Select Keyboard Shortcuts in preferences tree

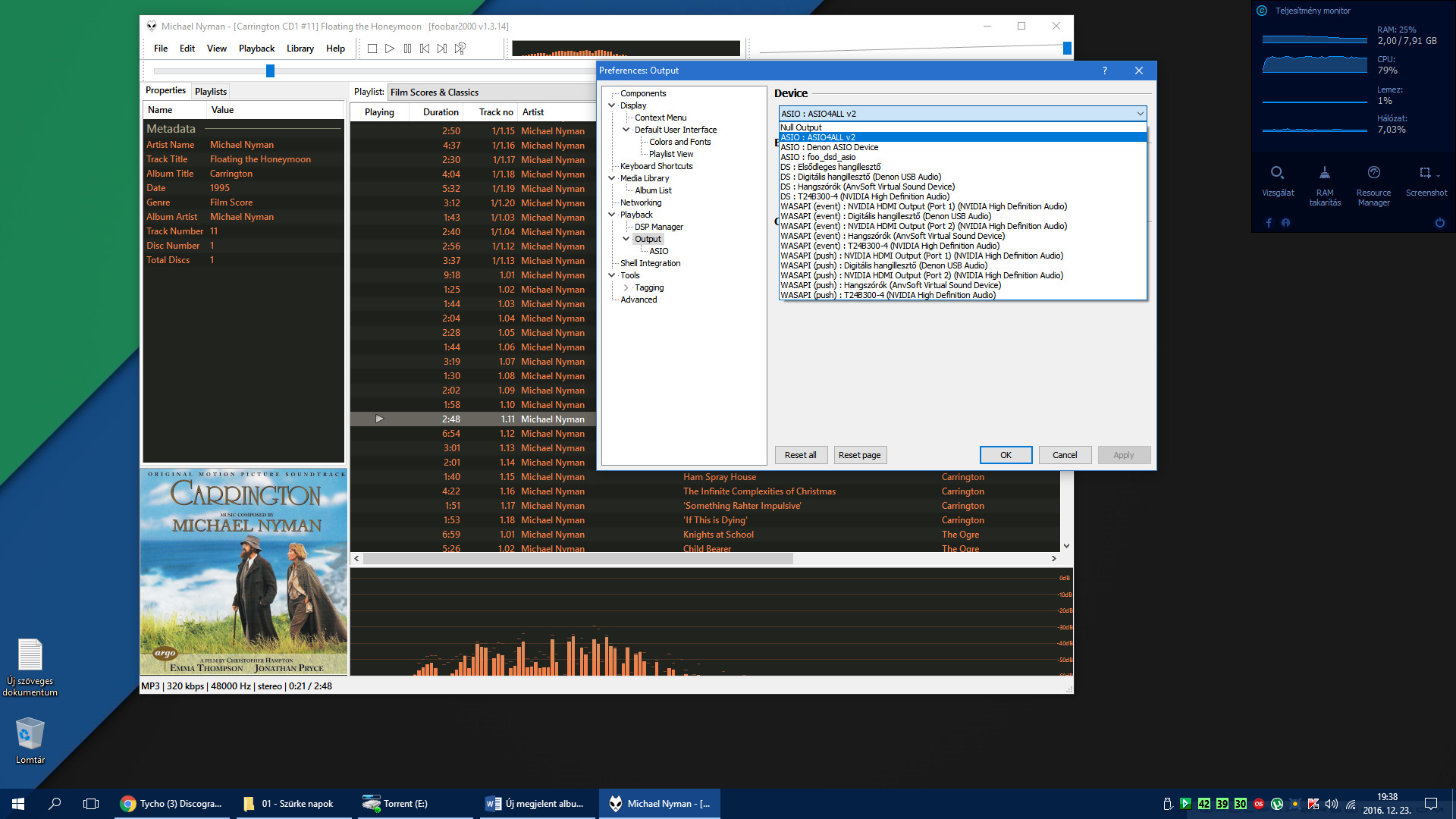(656, 166)
